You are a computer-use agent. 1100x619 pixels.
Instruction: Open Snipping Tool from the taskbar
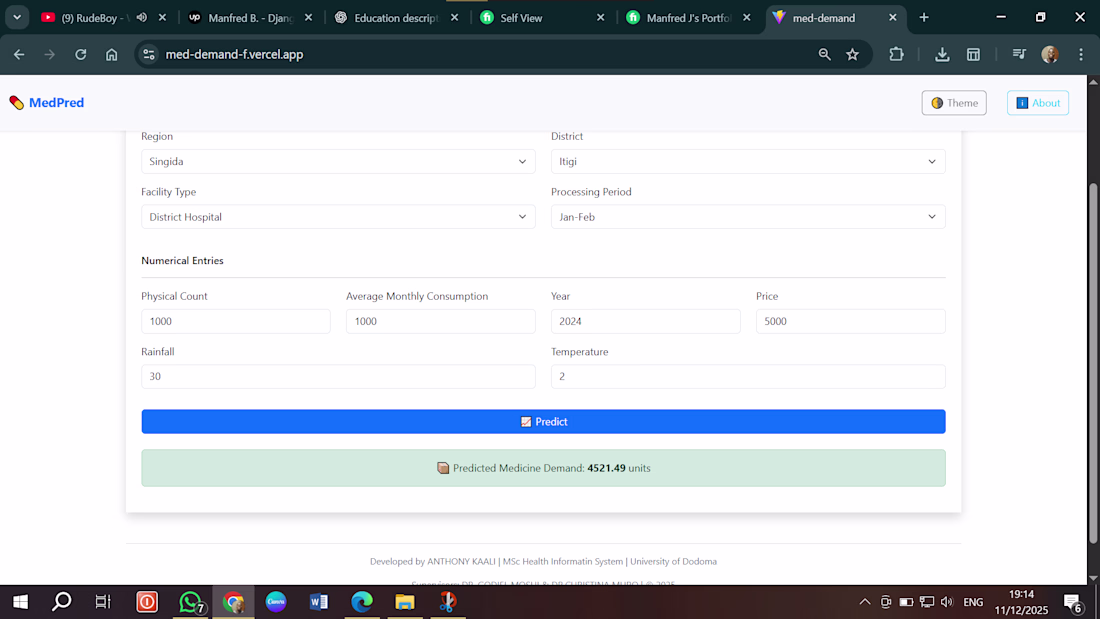(448, 602)
